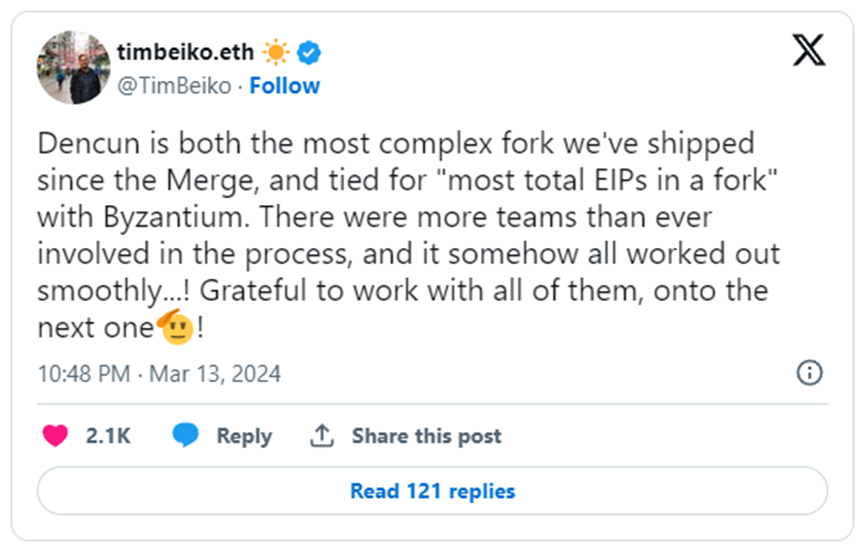Open the 10:48 PM Mar 13 timestamp
865x552 pixels.
click(159, 374)
